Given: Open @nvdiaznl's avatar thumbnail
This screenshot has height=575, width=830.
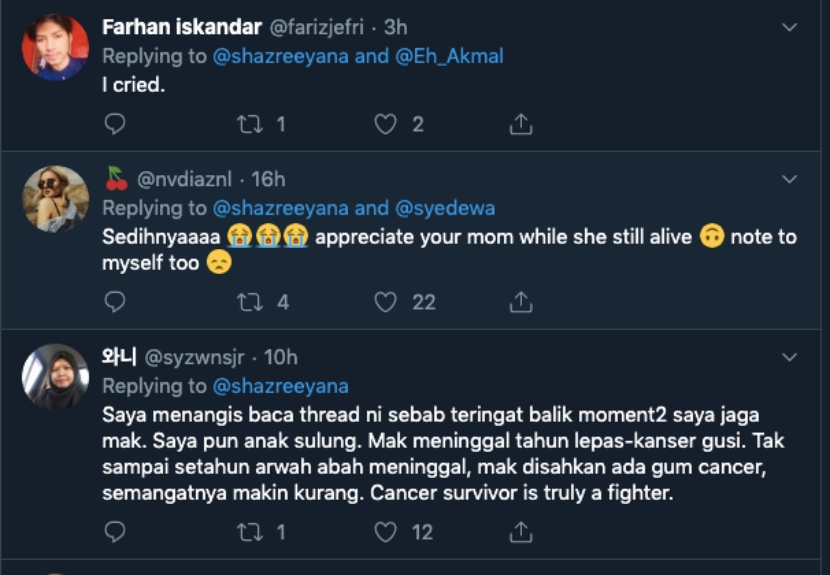Looking at the screenshot, I should (56, 198).
